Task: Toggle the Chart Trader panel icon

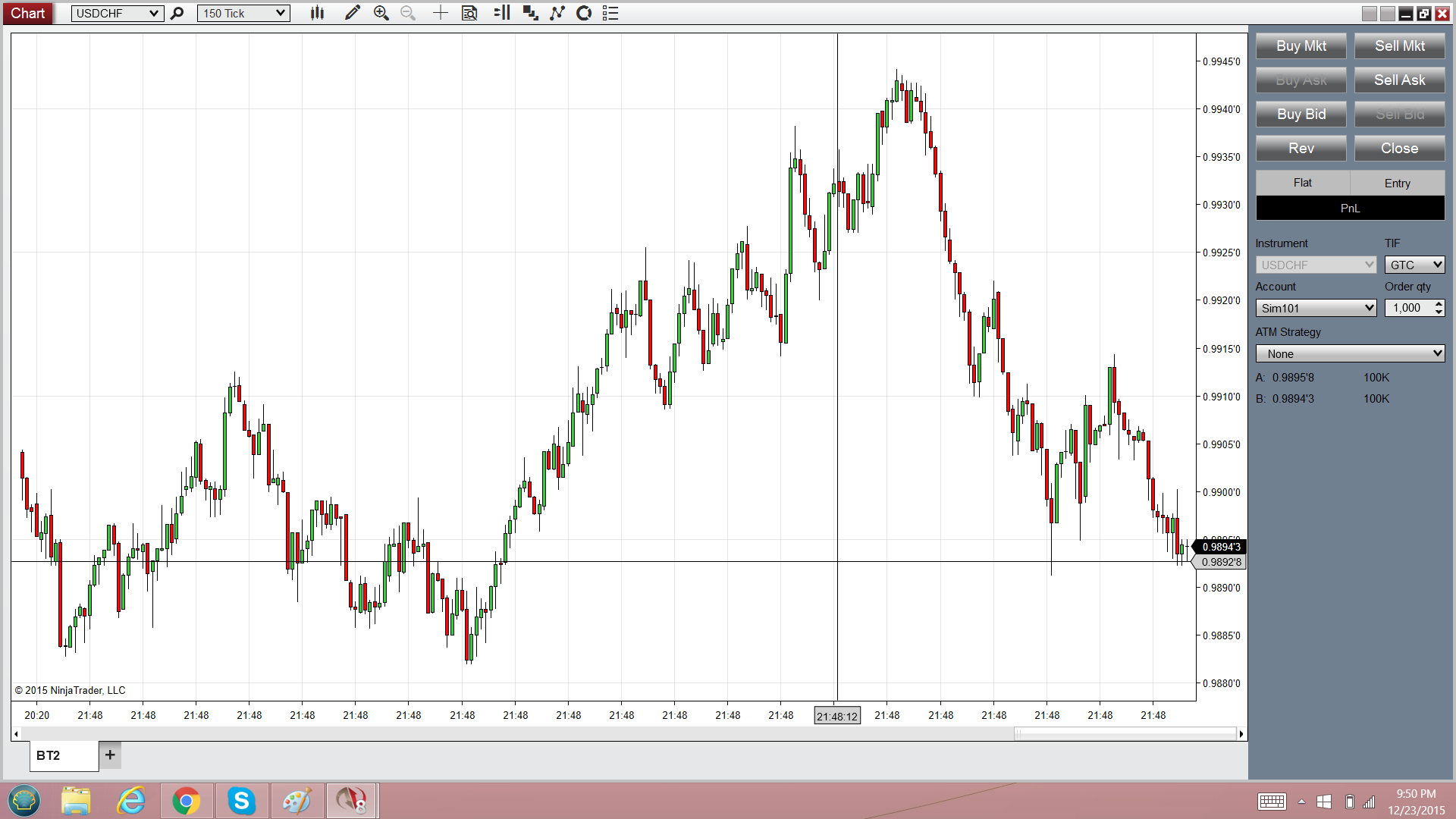Action: coord(501,13)
